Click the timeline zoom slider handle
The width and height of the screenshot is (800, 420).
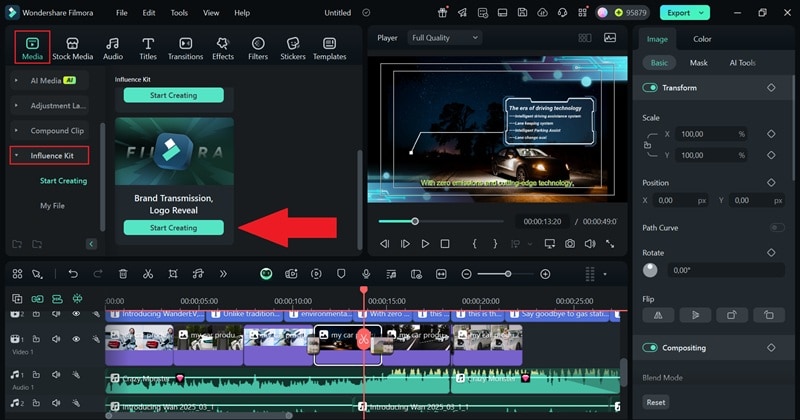508,274
